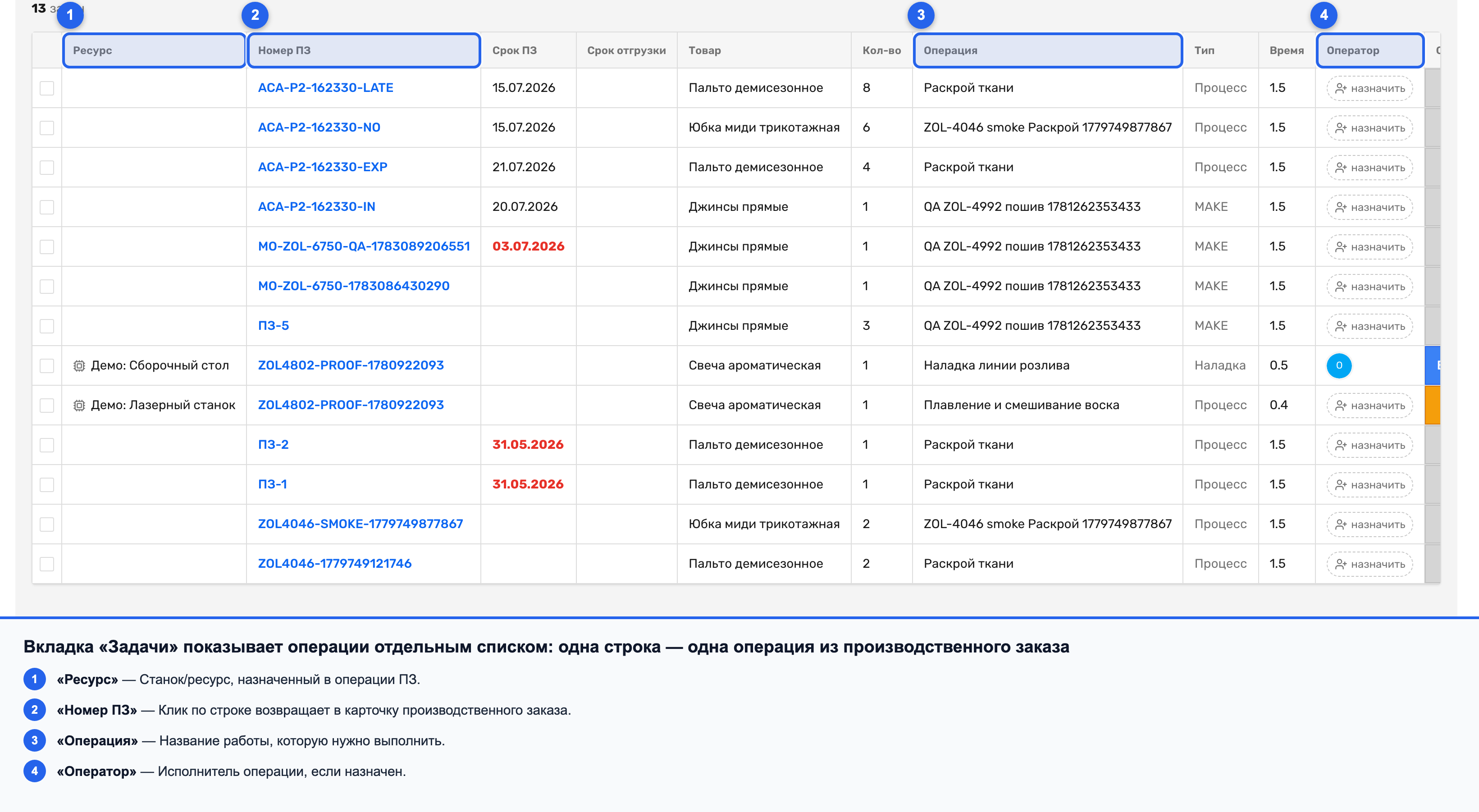Select the checkbox for ACA-P2-162330-EXP row
Image resolution: width=1479 pixels, height=812 pixels.
pos(47,168)
